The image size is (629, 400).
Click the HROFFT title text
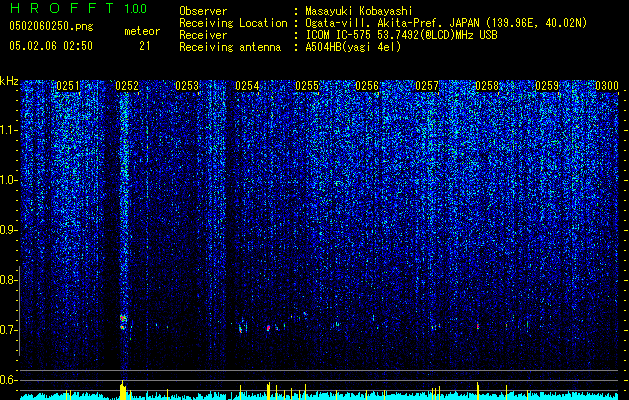point(62,8)
